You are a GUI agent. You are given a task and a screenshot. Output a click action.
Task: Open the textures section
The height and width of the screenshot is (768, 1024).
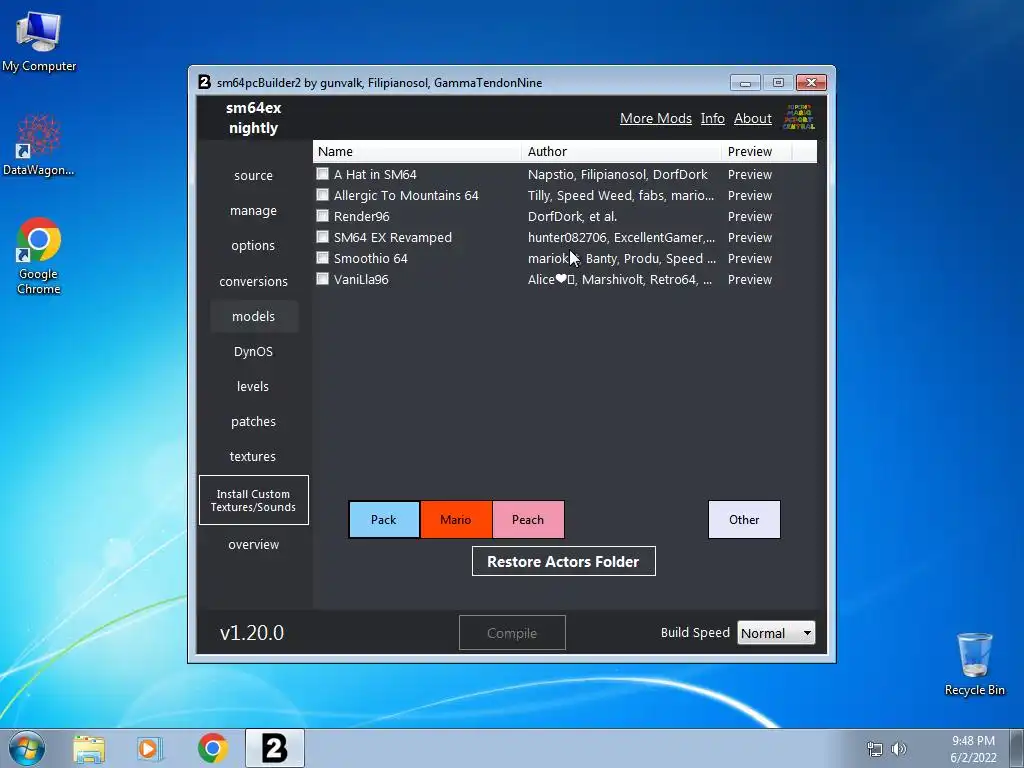pos(253,456)
